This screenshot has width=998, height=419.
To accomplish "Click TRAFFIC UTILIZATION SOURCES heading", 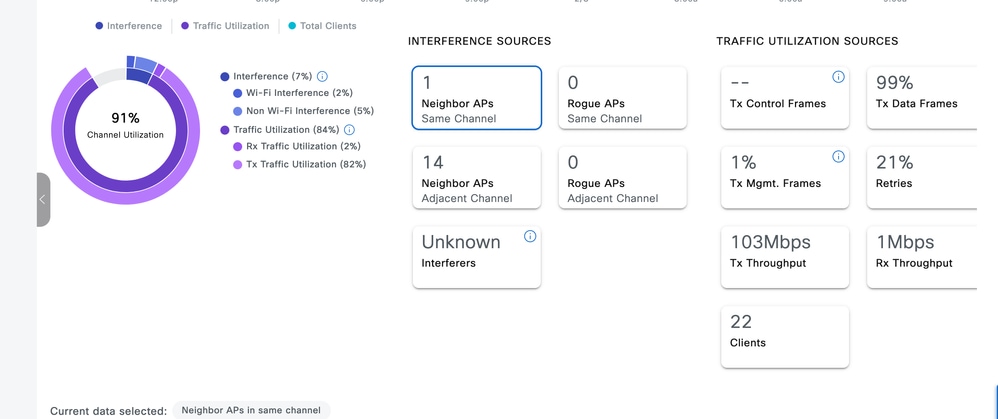I will (807, 41).
